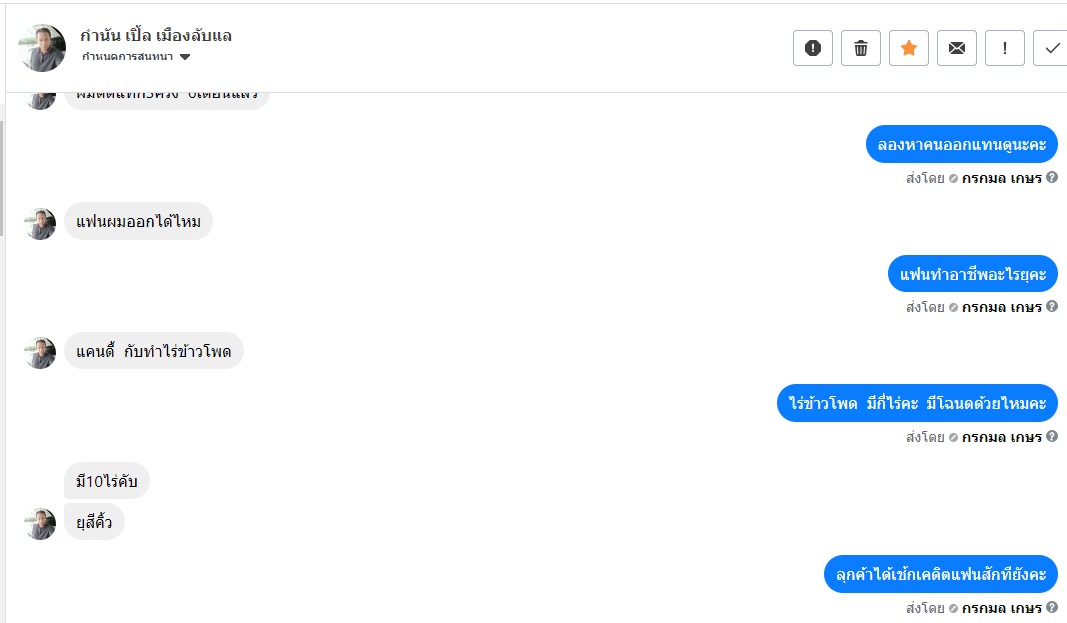Open sender กรกมล เกษร under 'แฟนทำอาชีพอะไรคะ'
1067x623 pixels.
pos(1001,307)
